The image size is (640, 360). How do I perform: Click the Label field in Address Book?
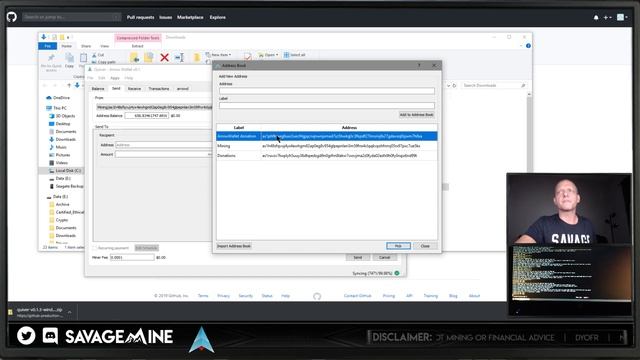pyautogui.click(x=327, y=106)
